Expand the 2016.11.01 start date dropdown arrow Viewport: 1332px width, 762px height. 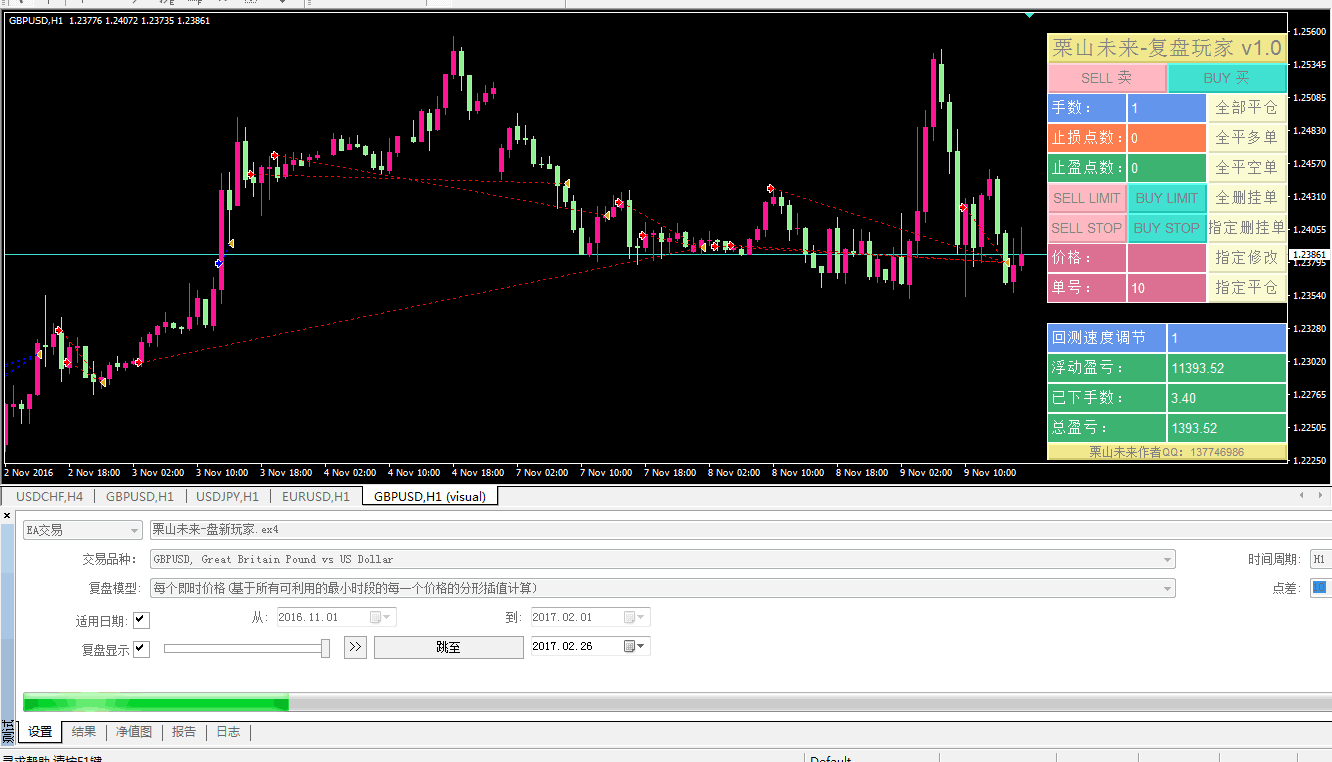[x=389, y=617]
